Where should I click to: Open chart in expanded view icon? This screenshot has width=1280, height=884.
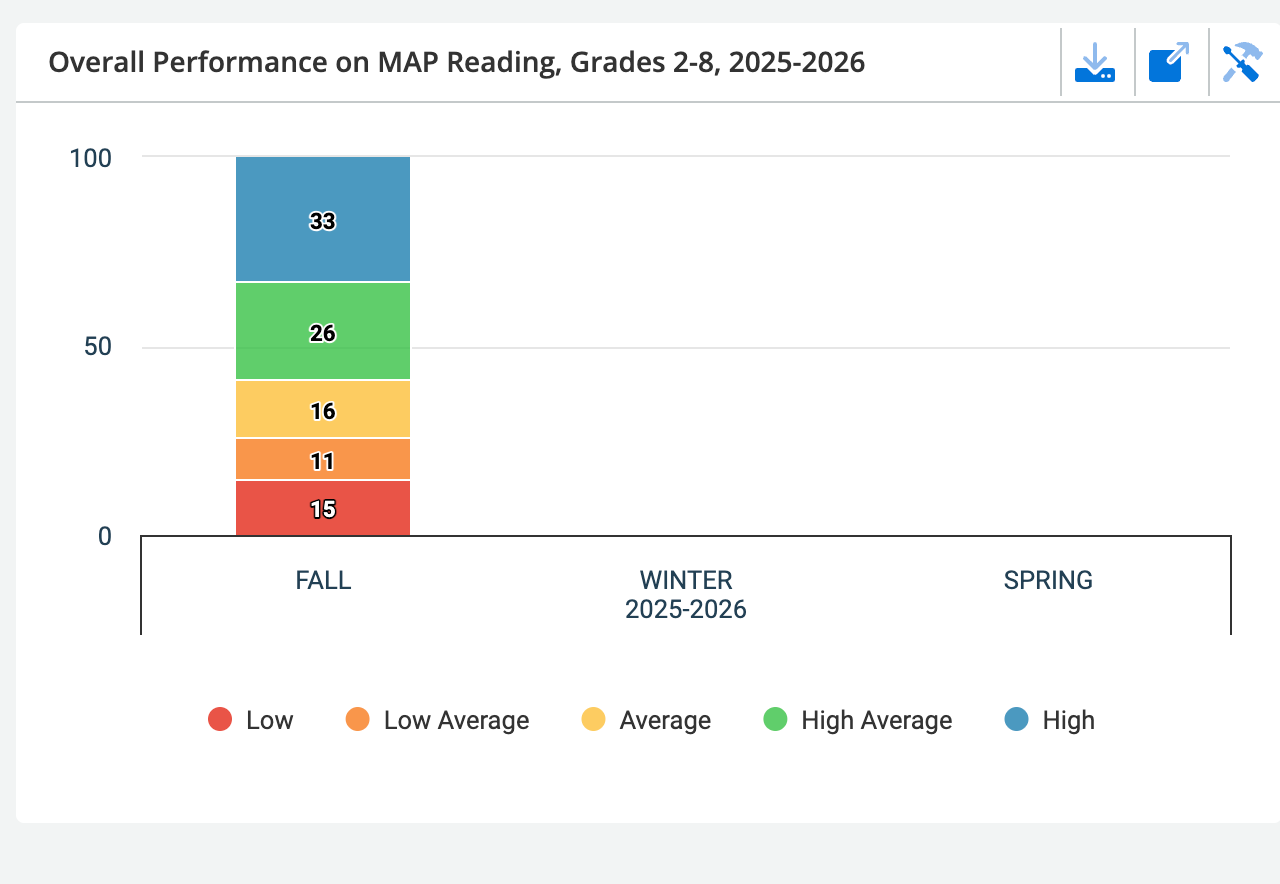pyautogui.click(x=1169, y=63)
